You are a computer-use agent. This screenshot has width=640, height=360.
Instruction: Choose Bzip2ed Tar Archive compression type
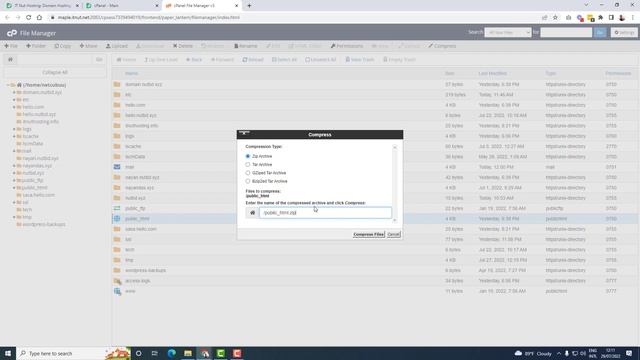248,181
